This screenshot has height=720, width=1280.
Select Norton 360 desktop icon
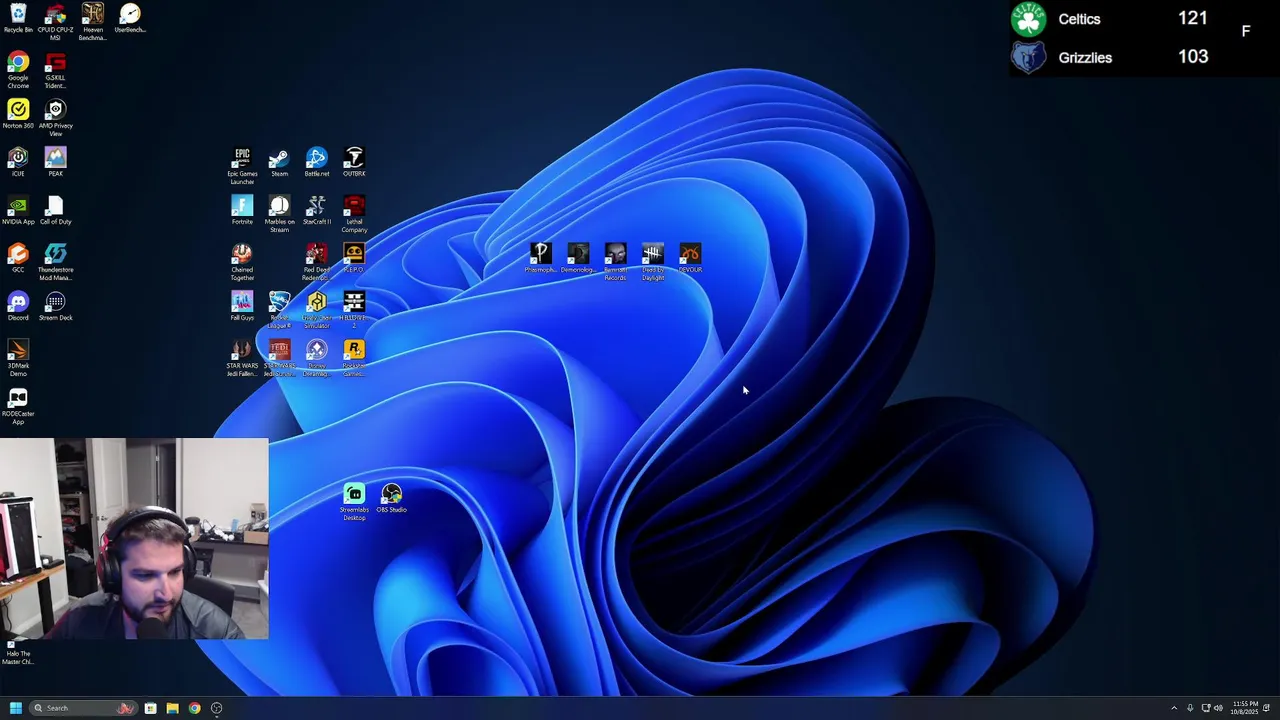pyautogui.click(x=18, y=114)
